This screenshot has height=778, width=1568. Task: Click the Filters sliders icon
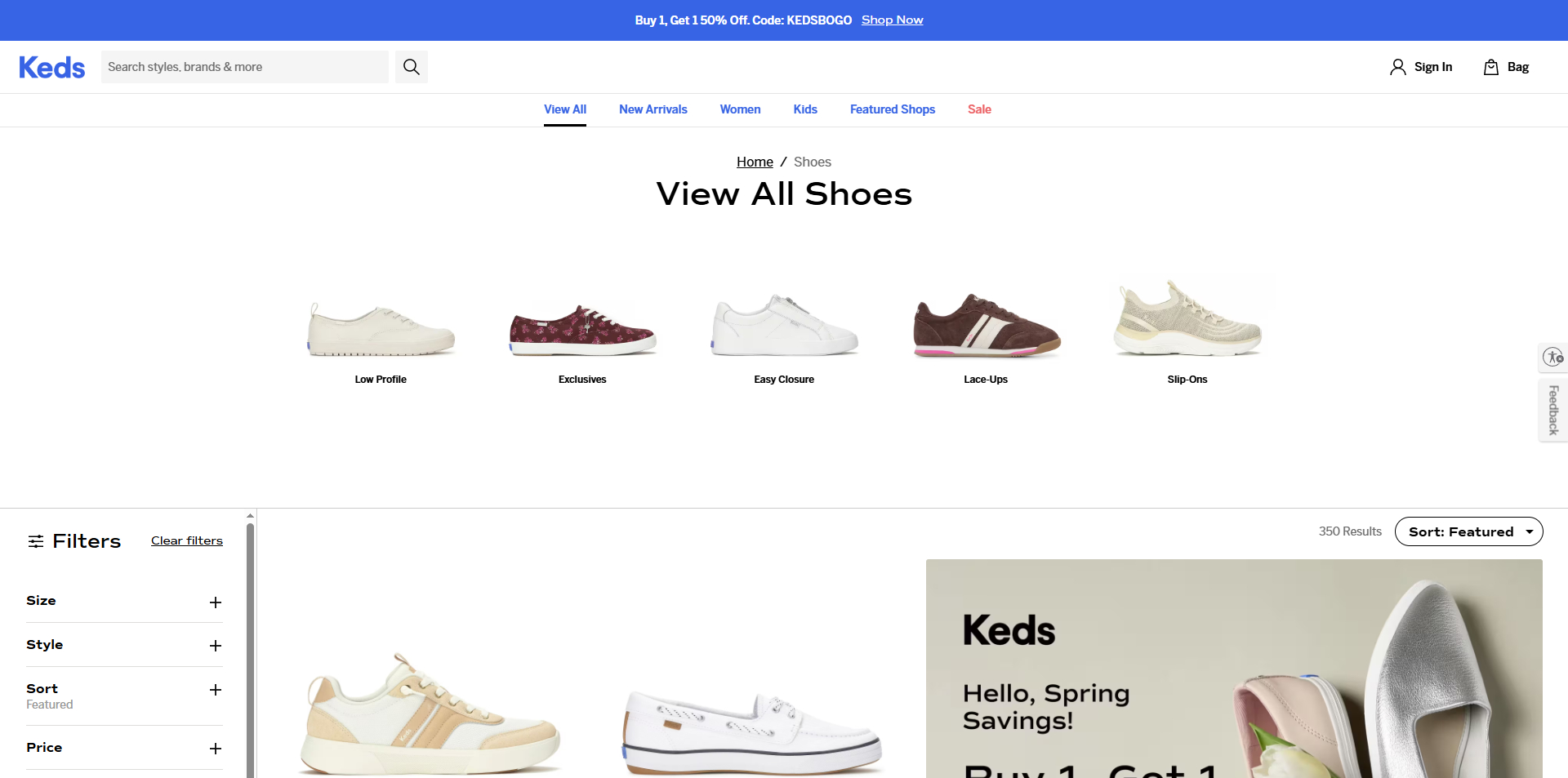click(36, 540)
